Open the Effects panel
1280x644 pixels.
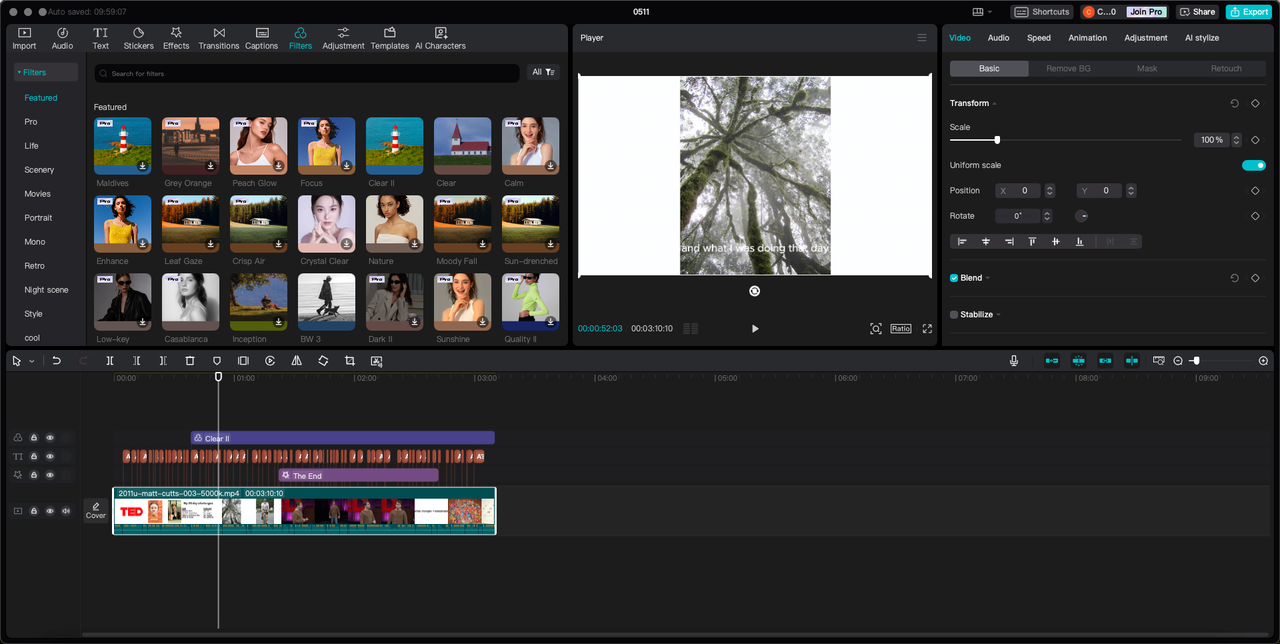[x=176, y=38]
